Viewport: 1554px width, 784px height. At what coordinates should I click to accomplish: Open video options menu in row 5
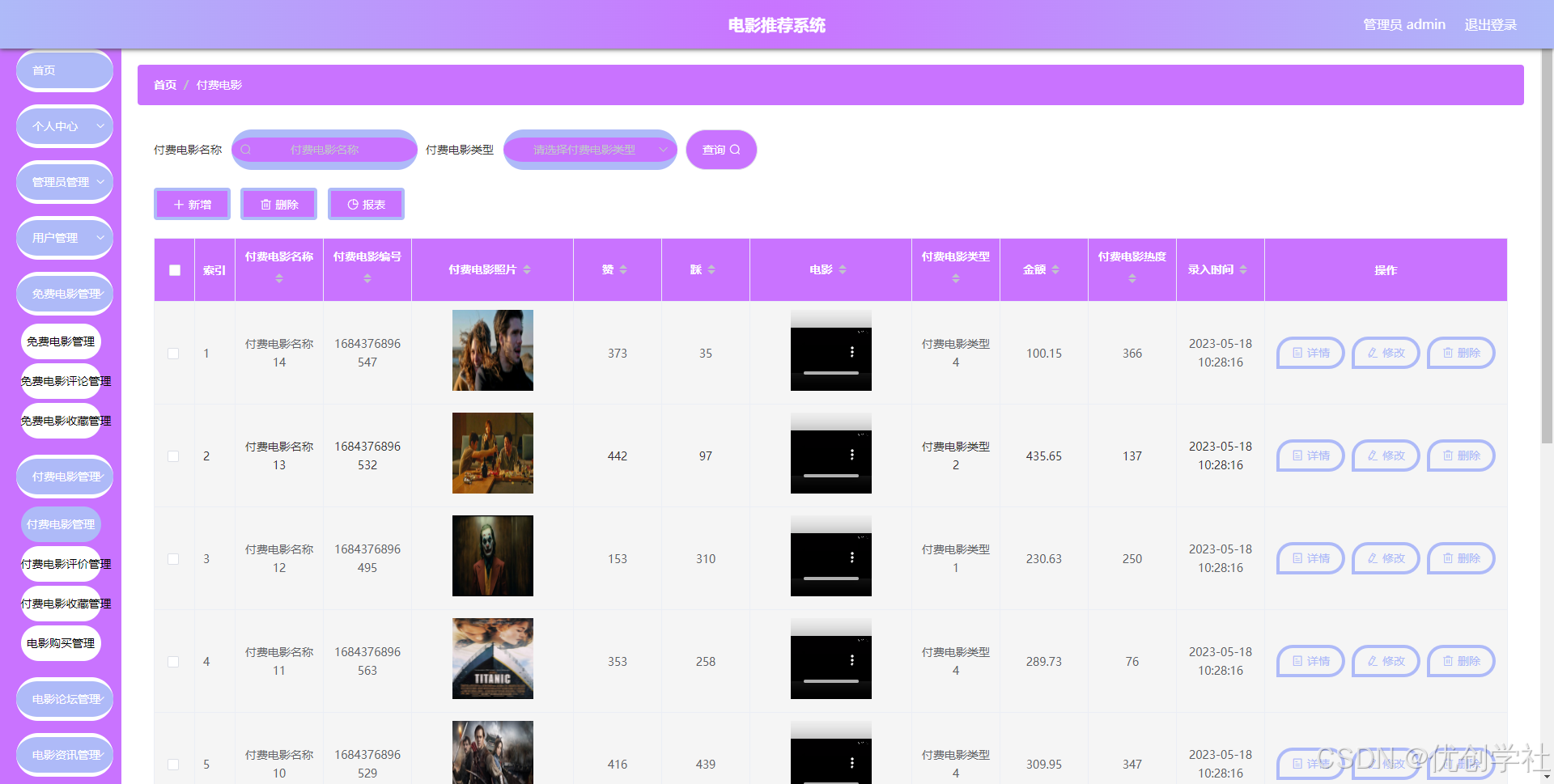(x=852, y=763)
